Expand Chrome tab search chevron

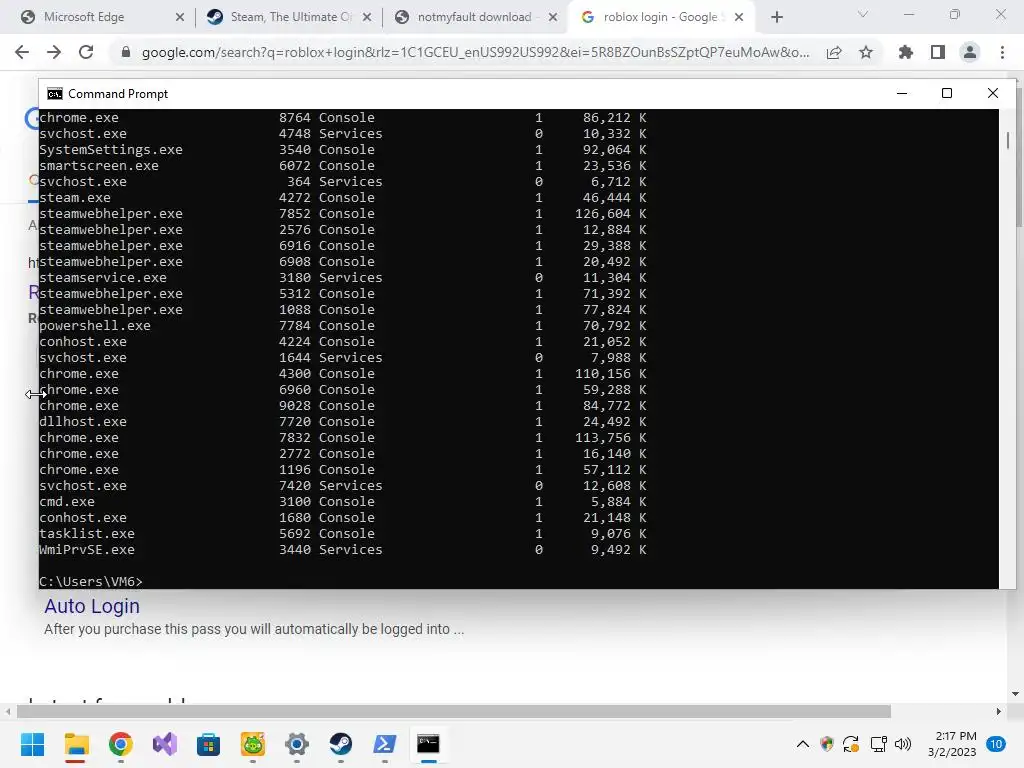[863, 14]
